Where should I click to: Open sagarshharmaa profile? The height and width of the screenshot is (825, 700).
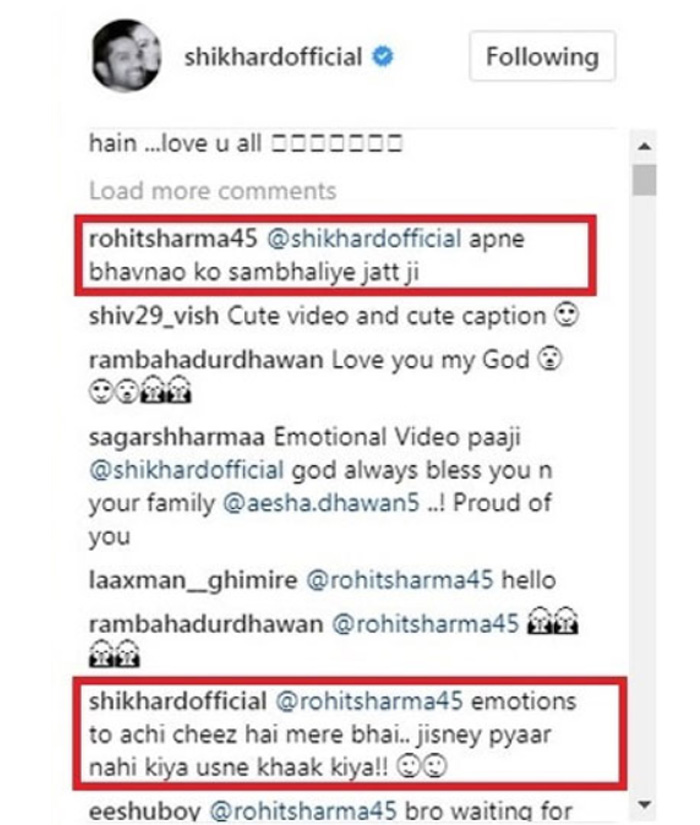[176, 437]
